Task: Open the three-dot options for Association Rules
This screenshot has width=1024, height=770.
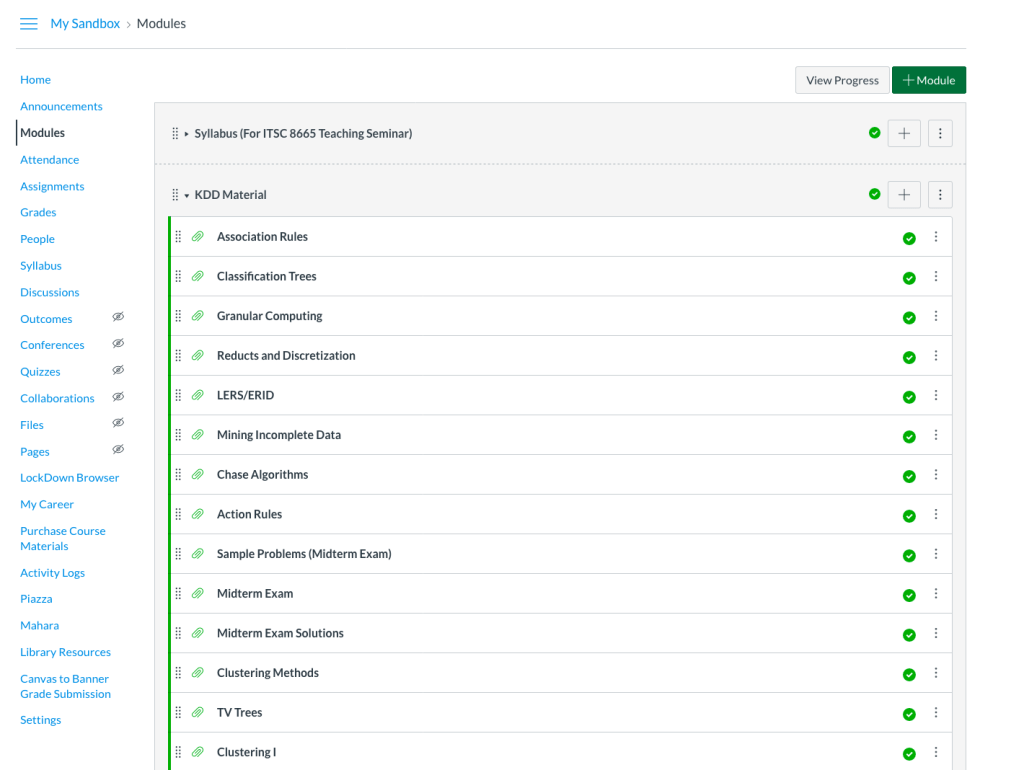Action: tap(936, 237)
